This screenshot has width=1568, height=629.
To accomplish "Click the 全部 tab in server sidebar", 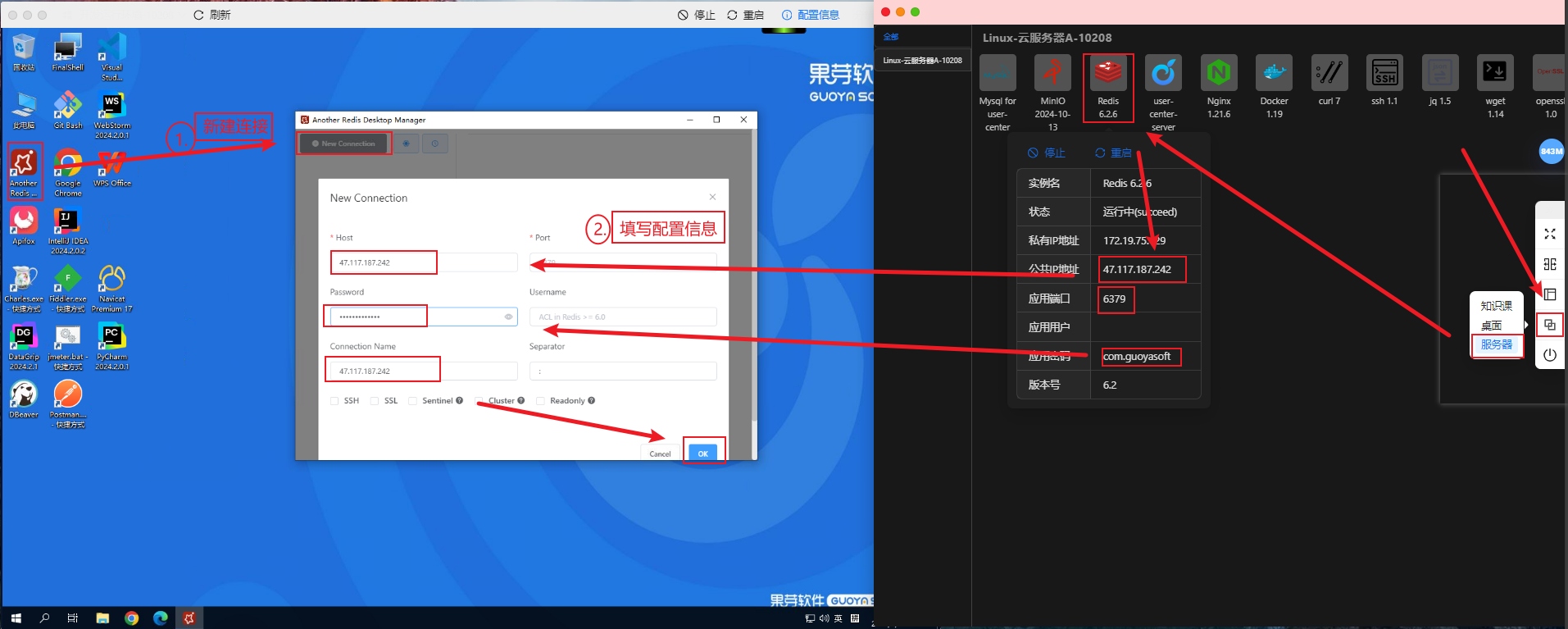I will tap(891, 37).
